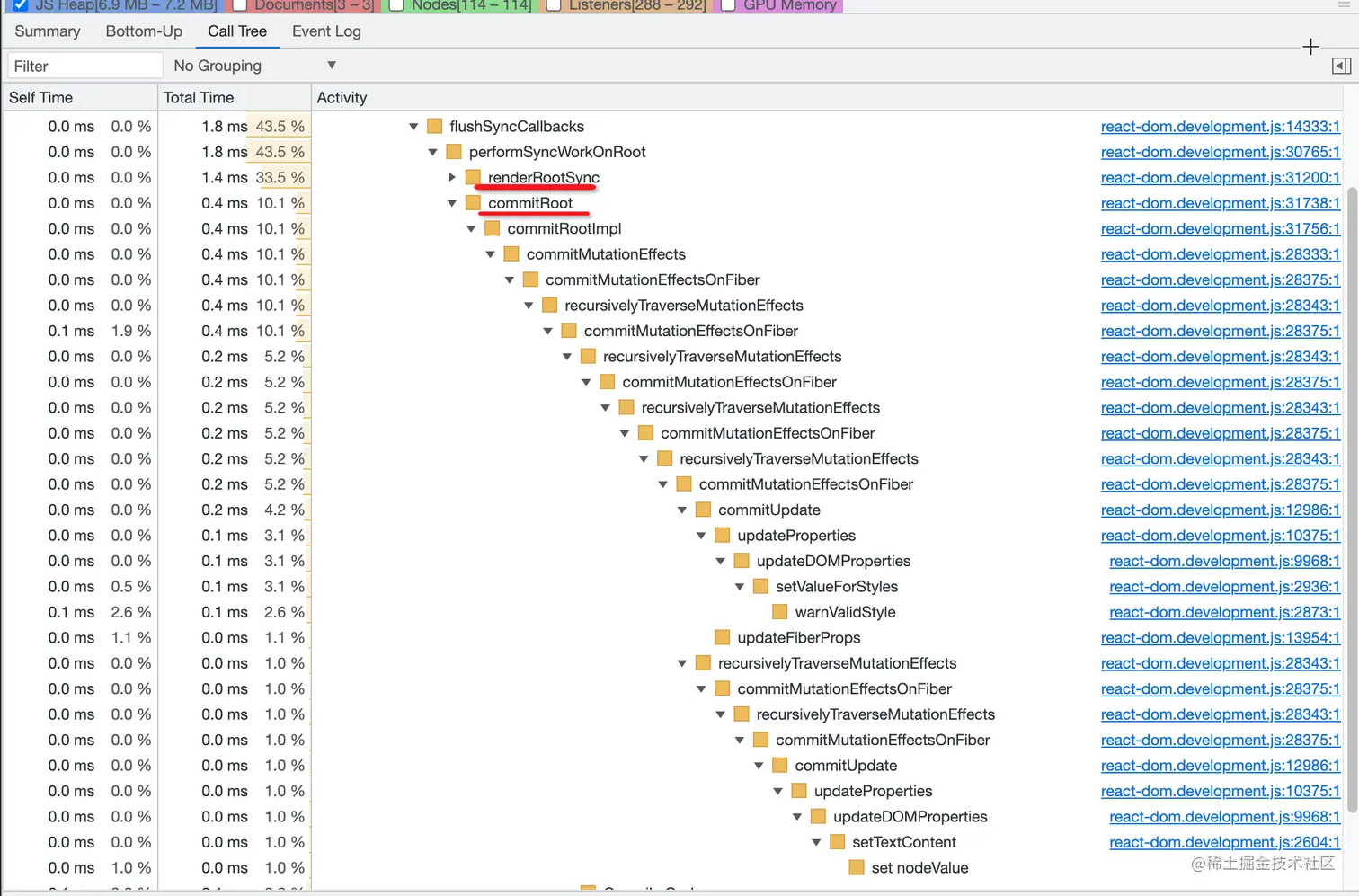Expand the renderRootSync node
Viewport: 1359px width, 896px height.
(452, 177)
